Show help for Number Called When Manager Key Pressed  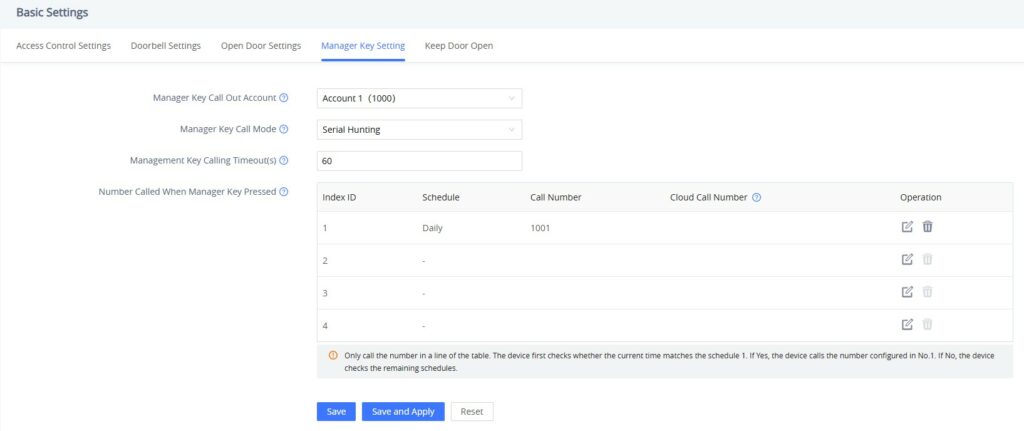click(x=283, y=192)
